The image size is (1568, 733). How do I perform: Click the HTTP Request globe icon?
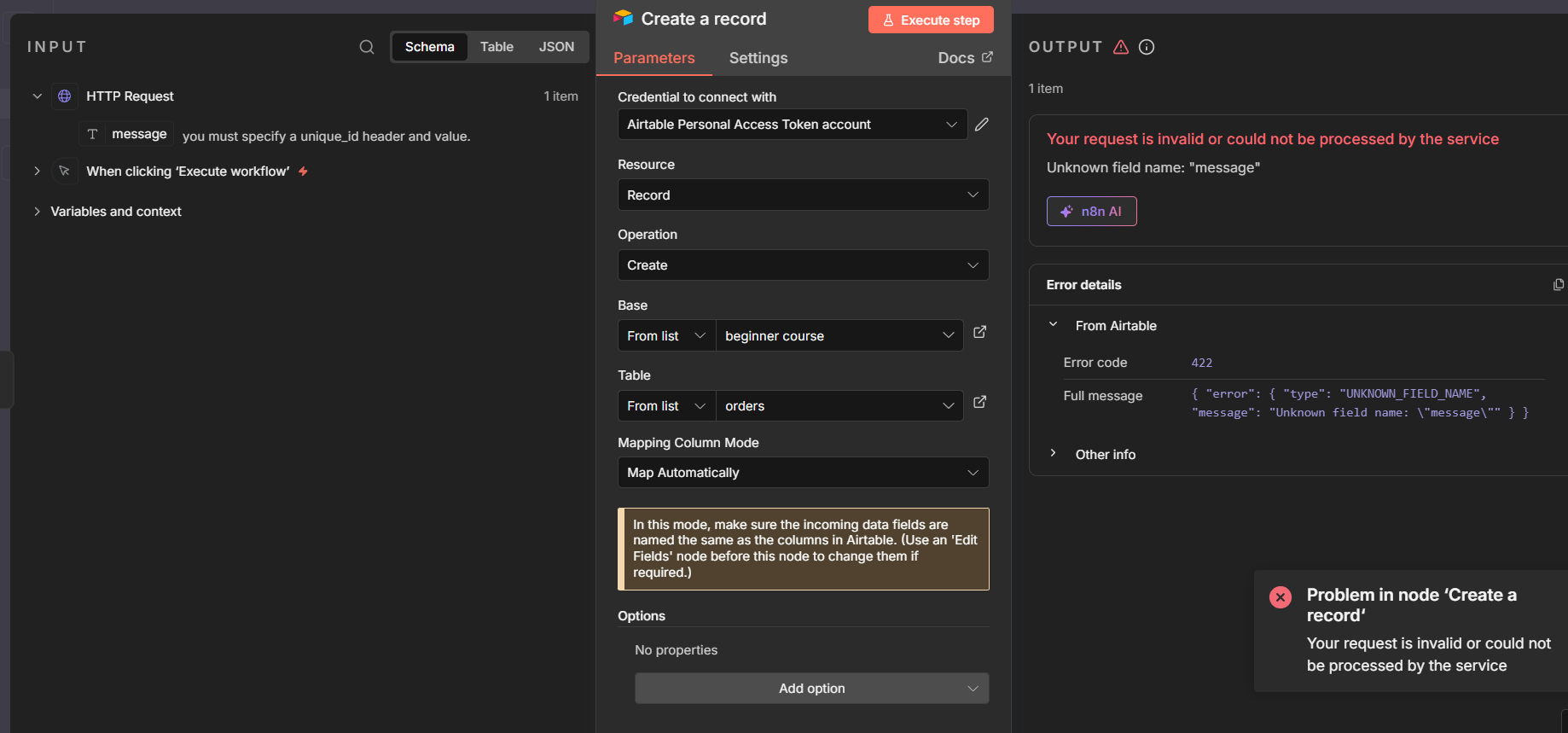65,96
